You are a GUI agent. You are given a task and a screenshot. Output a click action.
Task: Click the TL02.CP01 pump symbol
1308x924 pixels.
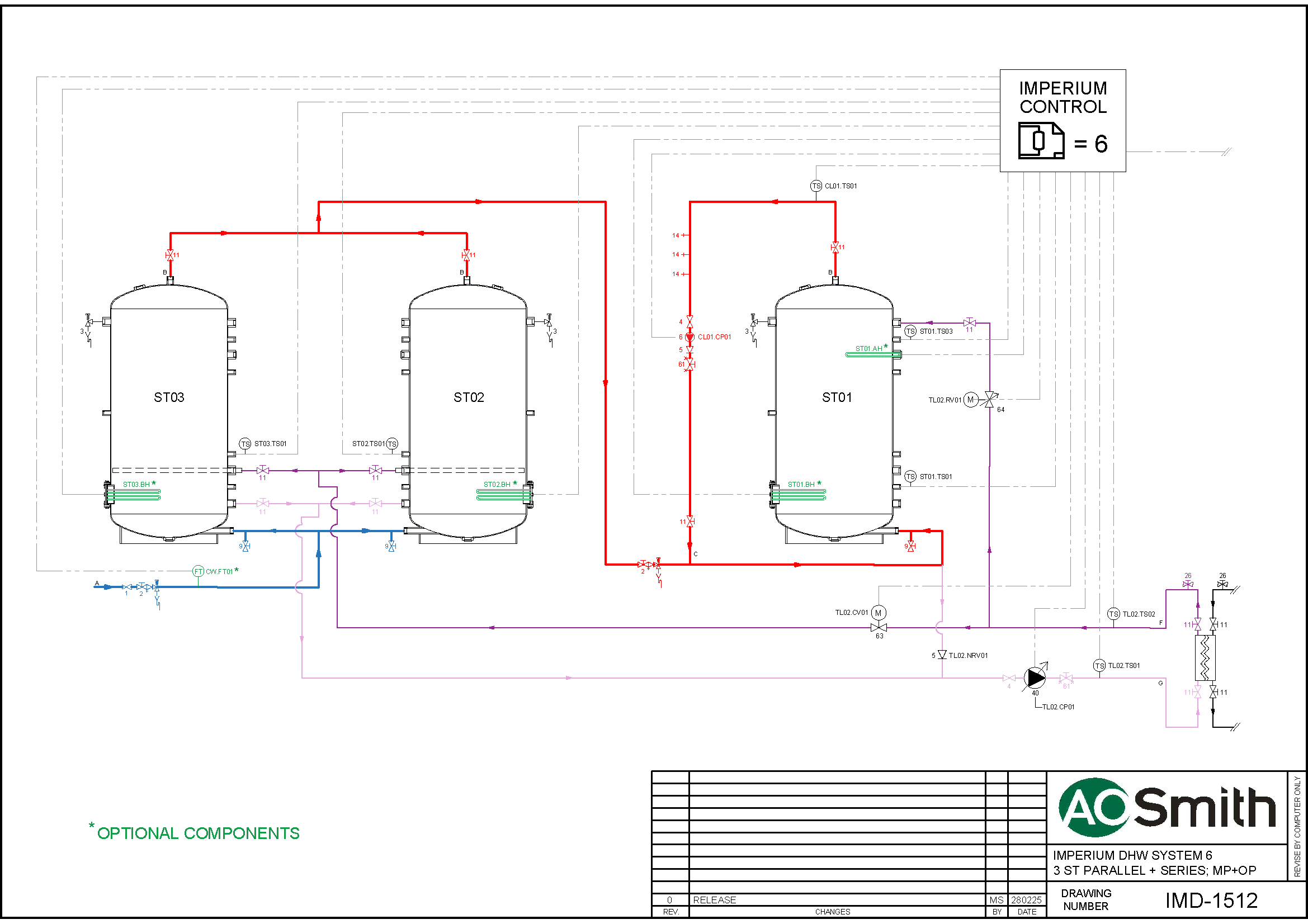1035,677
